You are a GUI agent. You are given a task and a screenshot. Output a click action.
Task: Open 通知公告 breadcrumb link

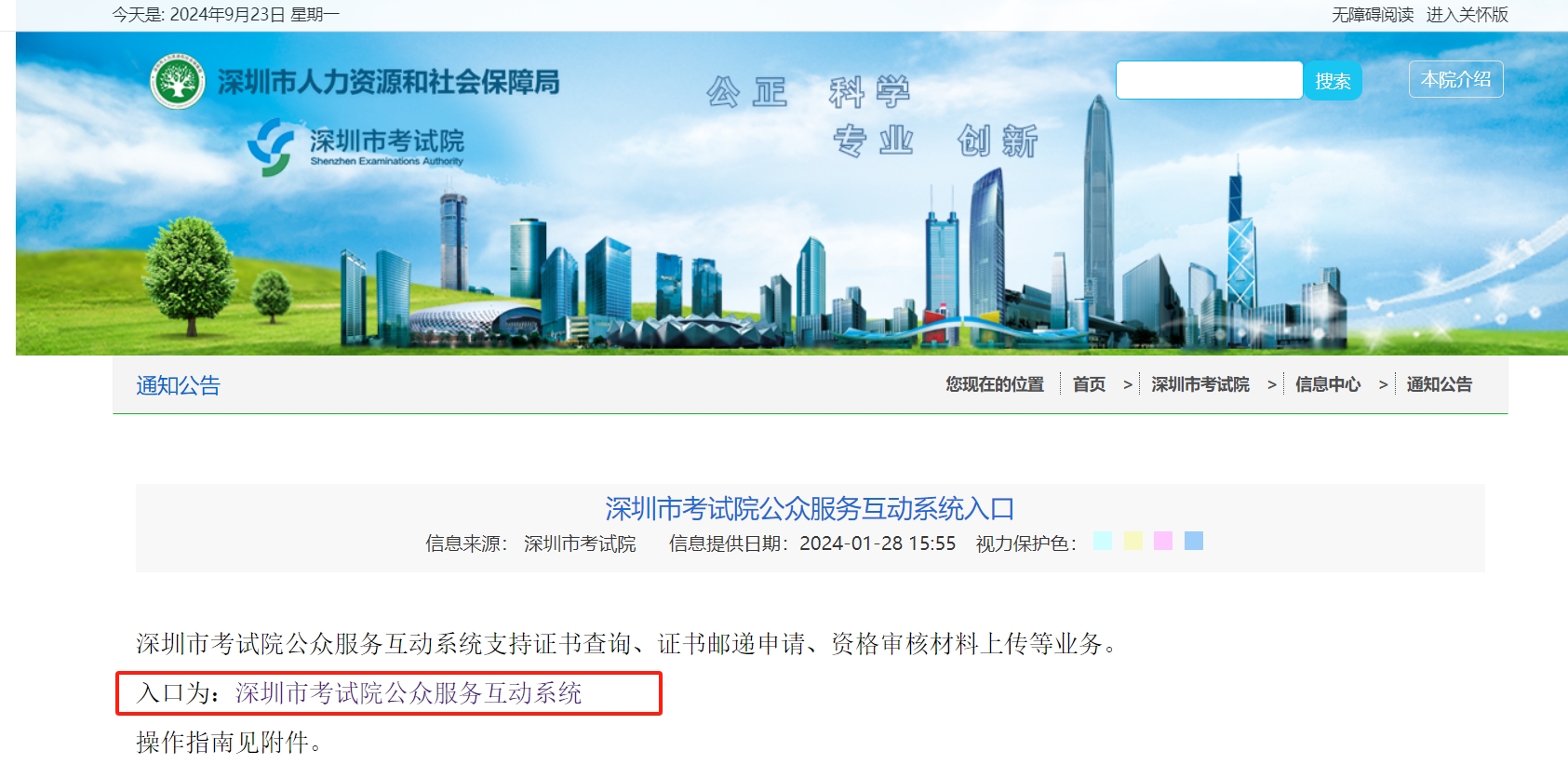[x=1440, y=384]
